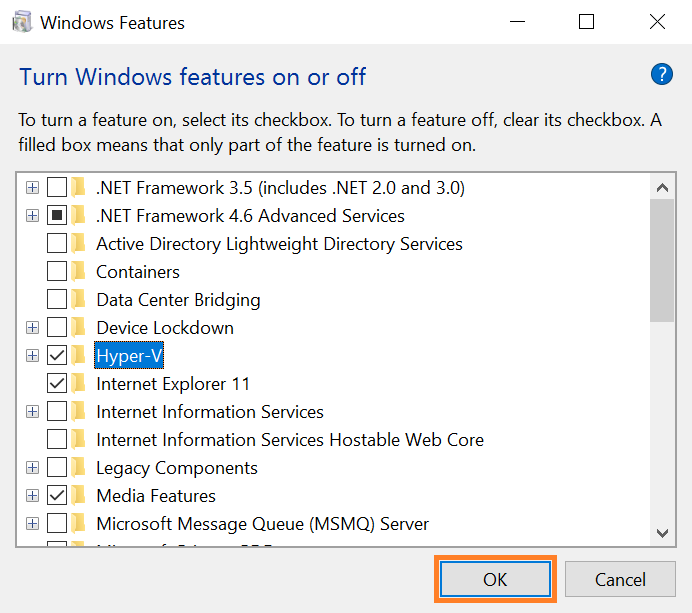This screenshot has height=613, width=692.
Task: Select the Microsoft Message Queue (MSMQ) Server label
Action: click(263, 524)
